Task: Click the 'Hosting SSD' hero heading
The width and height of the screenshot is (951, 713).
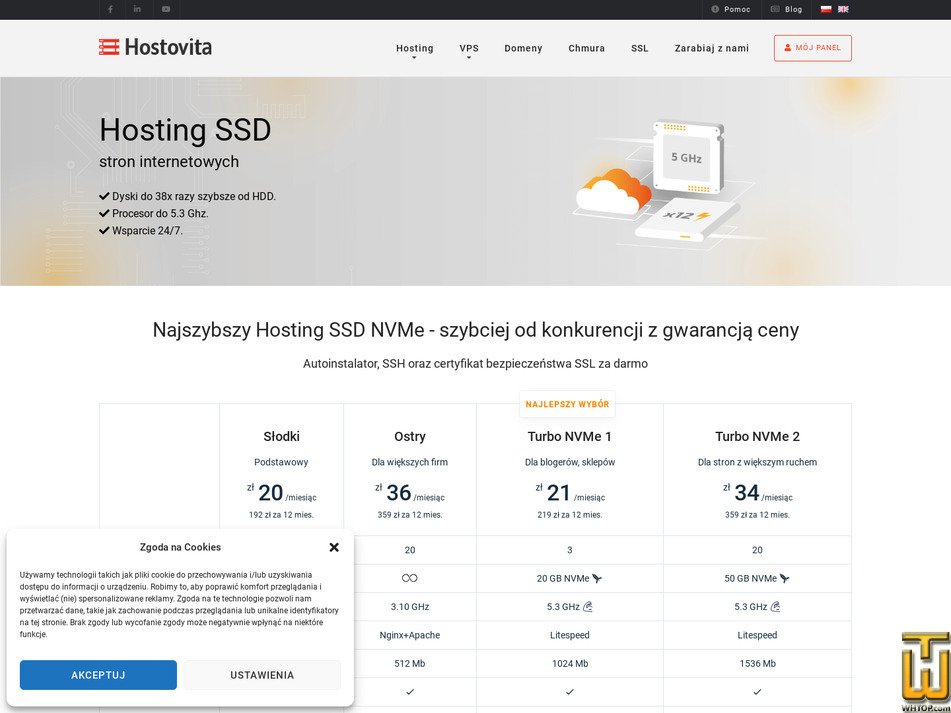Action: (x=185, y=130)
